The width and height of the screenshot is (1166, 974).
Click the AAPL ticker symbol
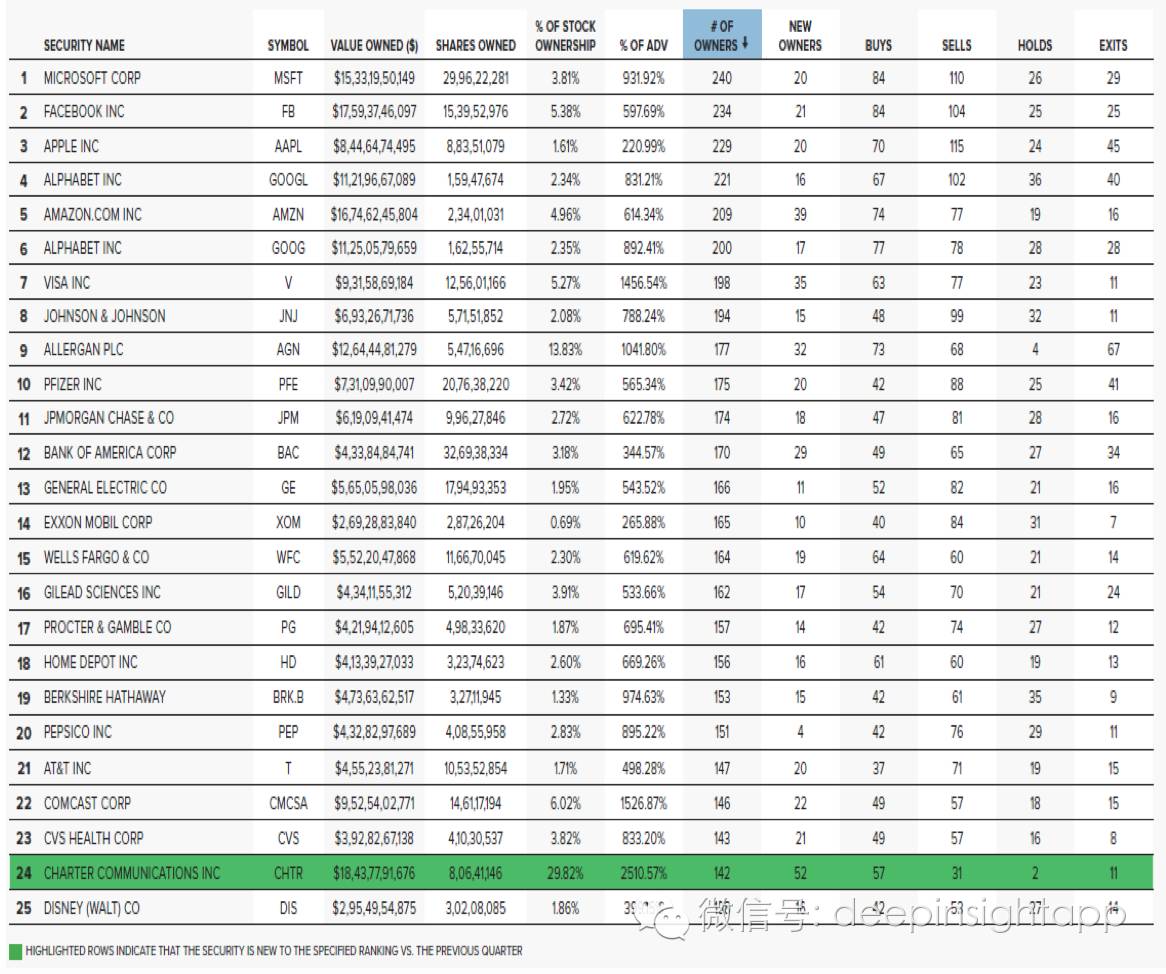288,147
